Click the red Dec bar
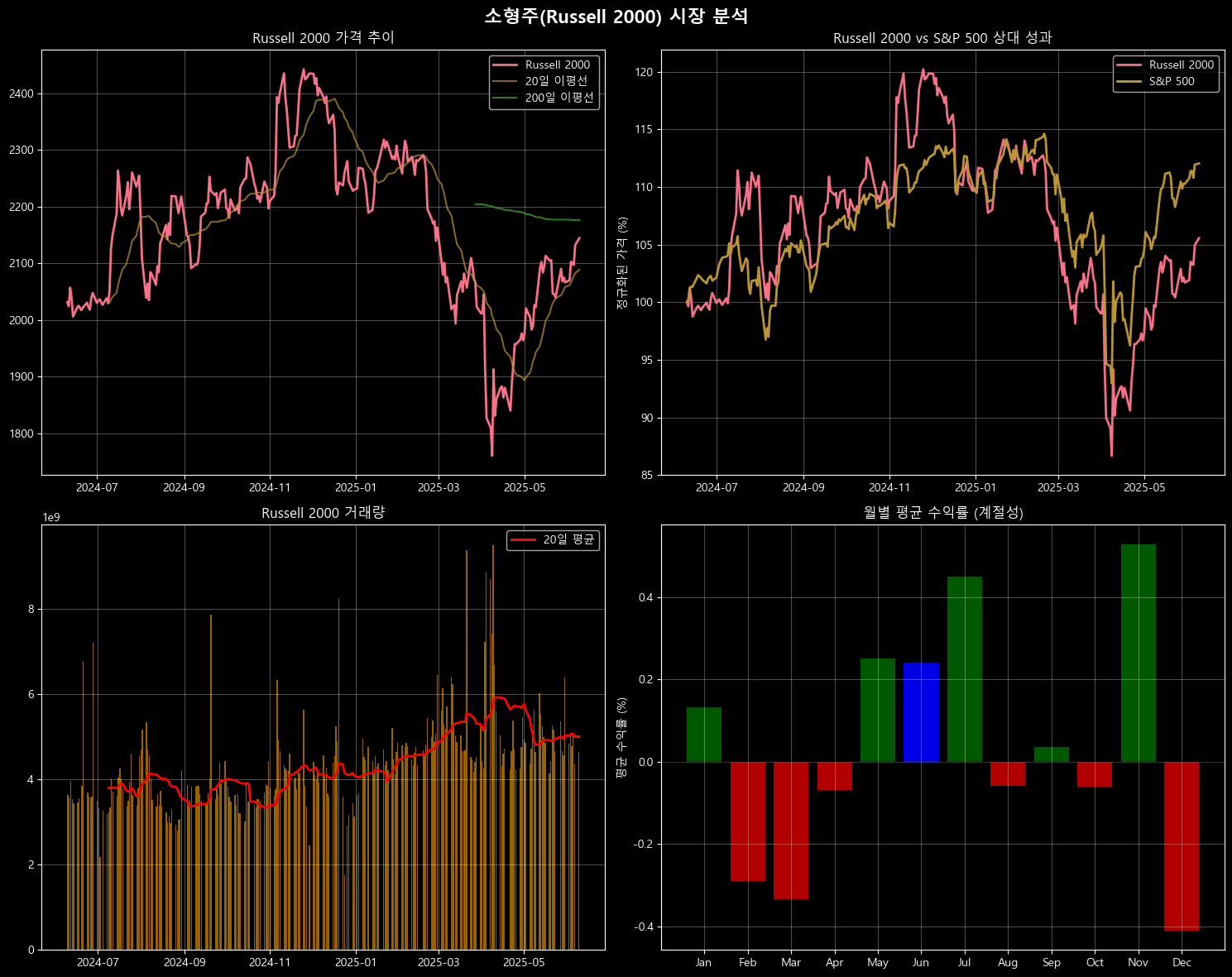 coord(1182,845)
